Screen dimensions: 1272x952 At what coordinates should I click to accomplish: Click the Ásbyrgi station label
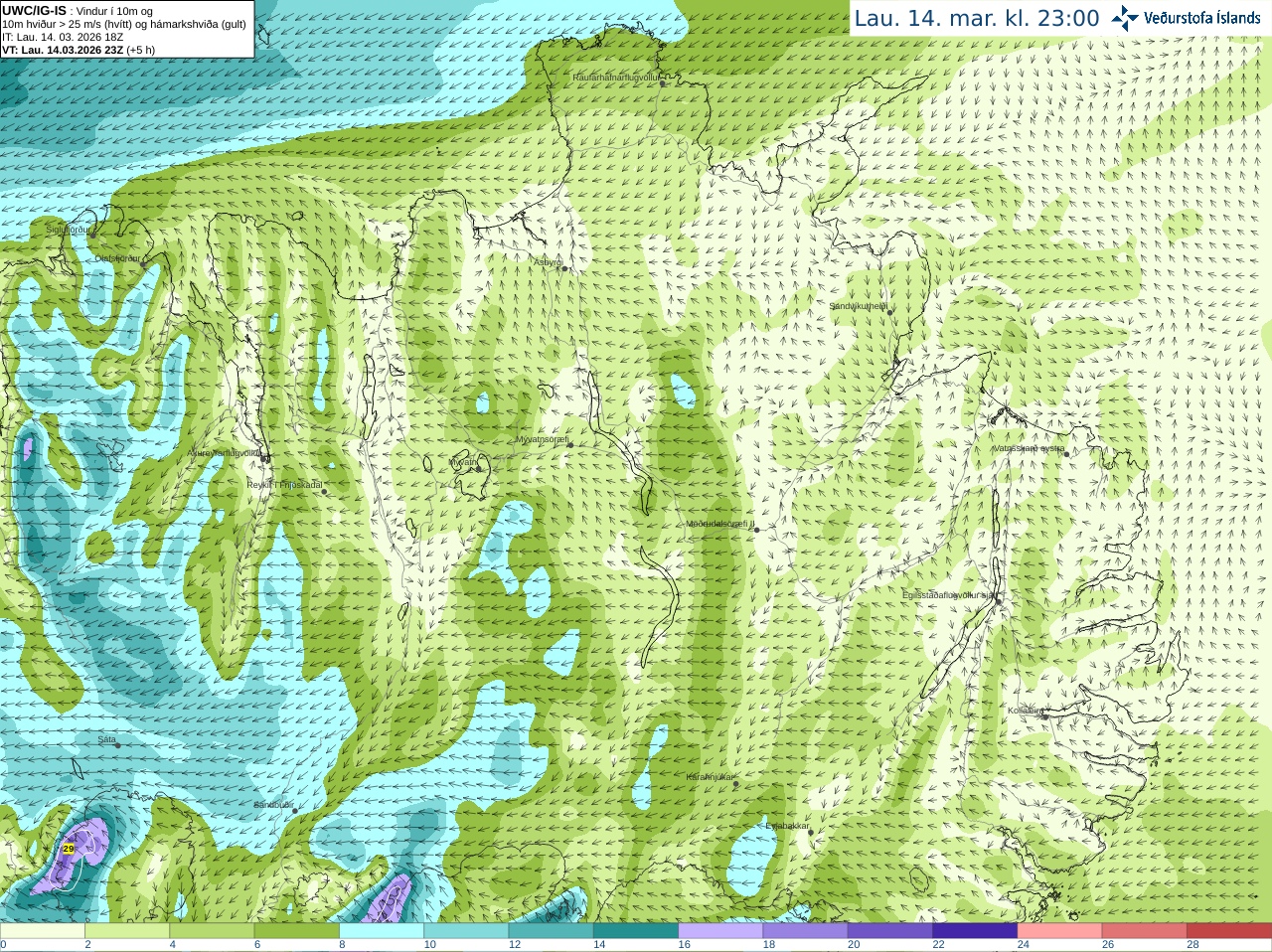548,262
